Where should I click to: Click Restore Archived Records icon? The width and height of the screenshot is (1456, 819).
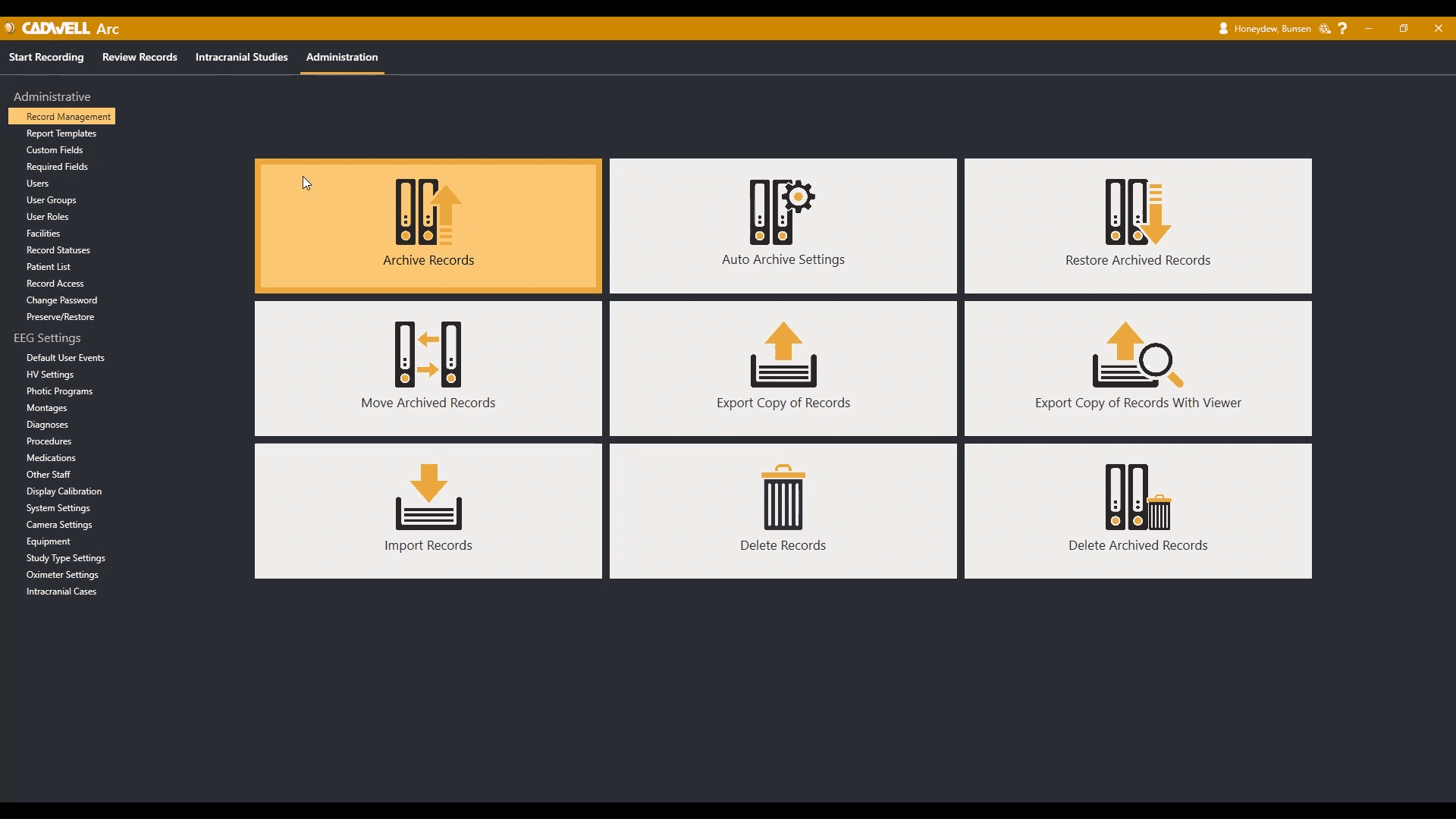coord(1137,212)
